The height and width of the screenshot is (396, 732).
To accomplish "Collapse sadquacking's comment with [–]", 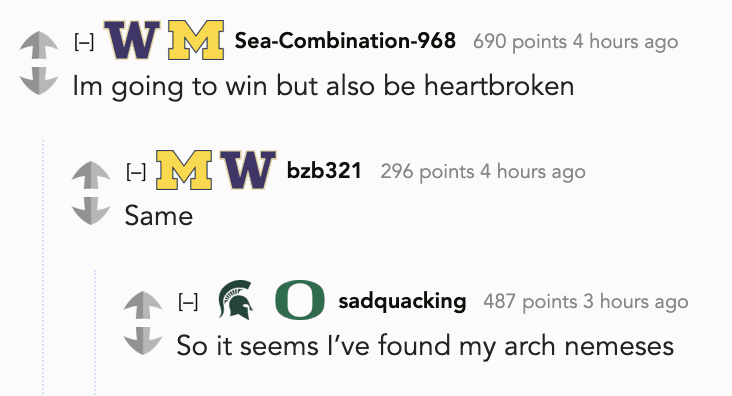I will [x=188, y=302].
